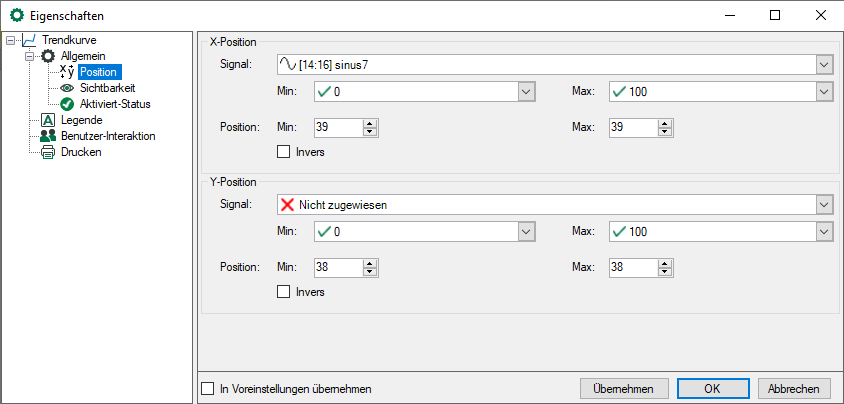Confirm with the OK button

[713, 388]
